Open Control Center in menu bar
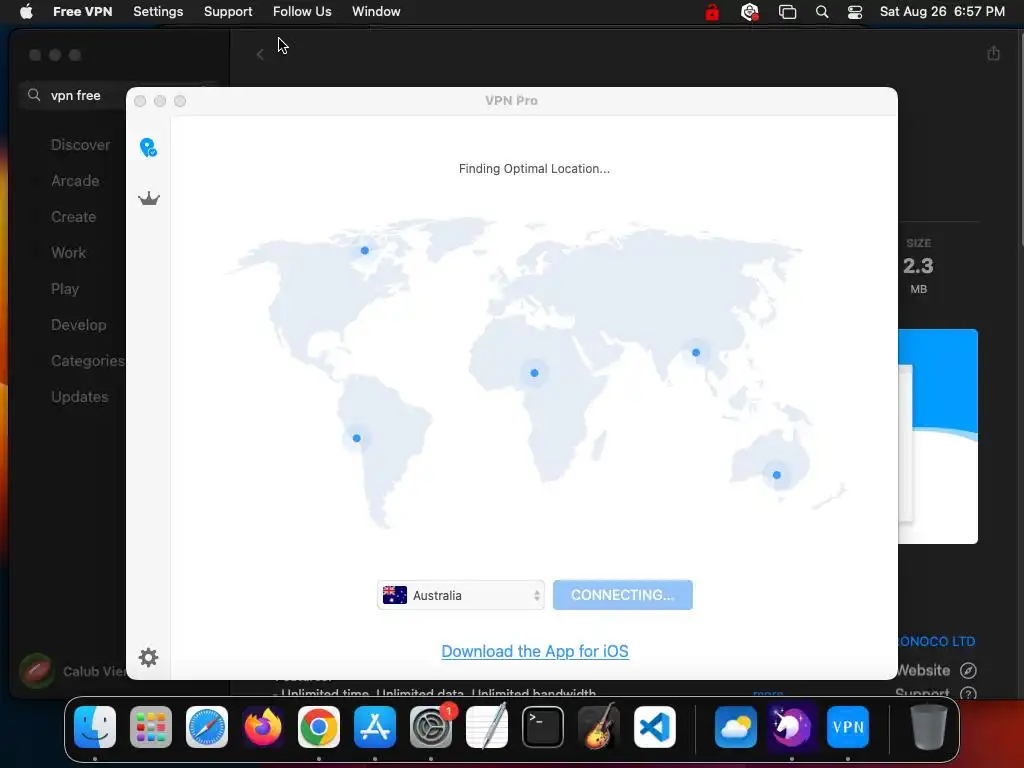Screen dimensions: 1024x768 pyautogui.click(x=855, y=12)
